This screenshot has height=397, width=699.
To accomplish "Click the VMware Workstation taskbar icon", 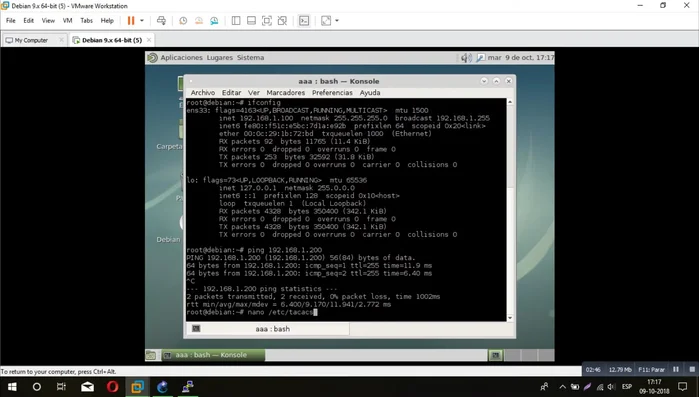I will (137, 387).
